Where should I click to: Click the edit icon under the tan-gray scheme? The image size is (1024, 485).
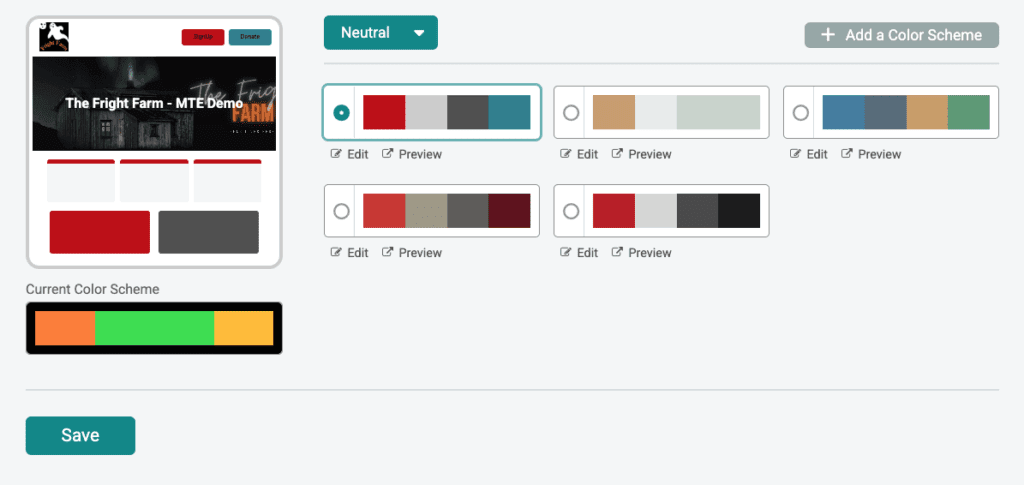[x=566, y=154]
